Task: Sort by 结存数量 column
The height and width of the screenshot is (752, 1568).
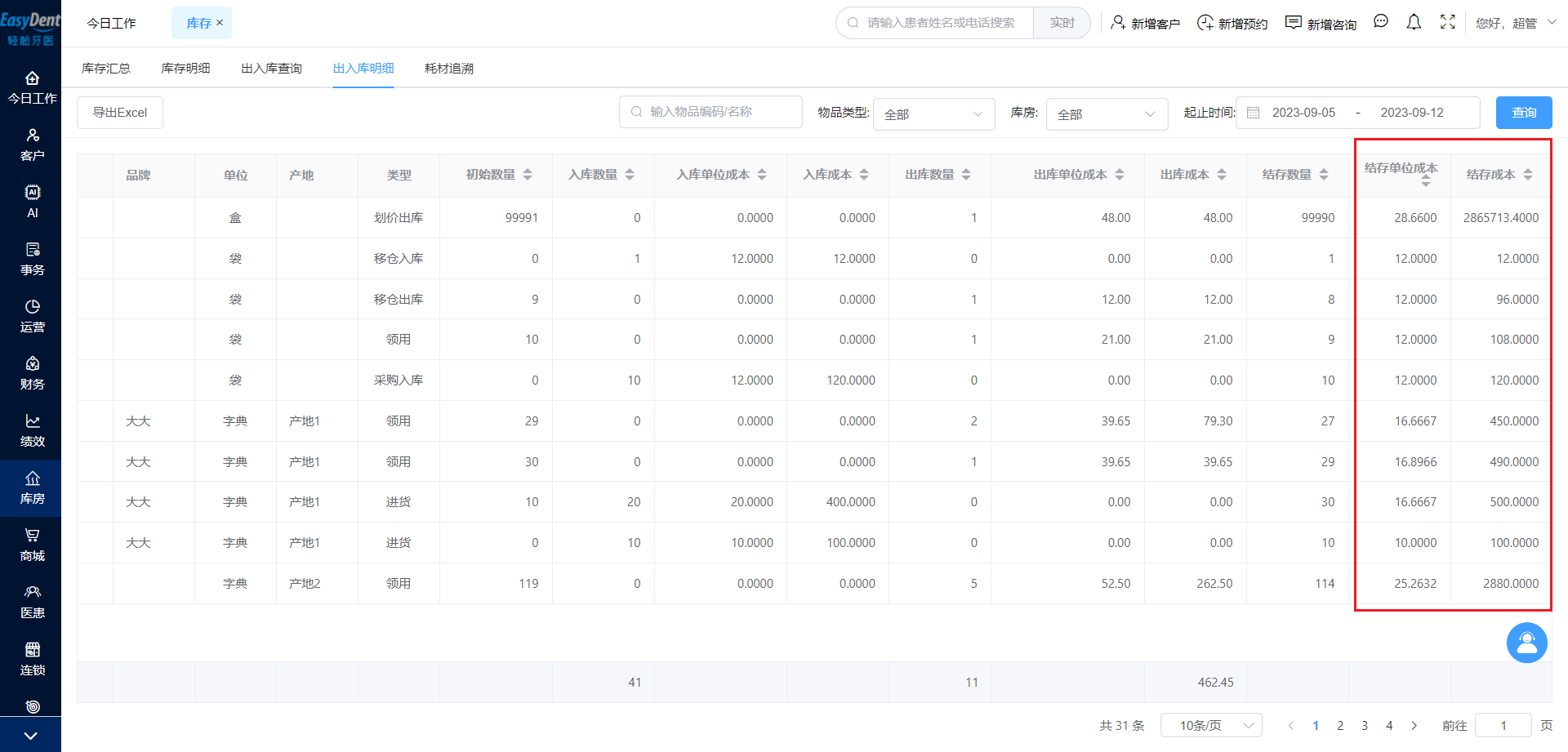Action: tap(1324, 175)
